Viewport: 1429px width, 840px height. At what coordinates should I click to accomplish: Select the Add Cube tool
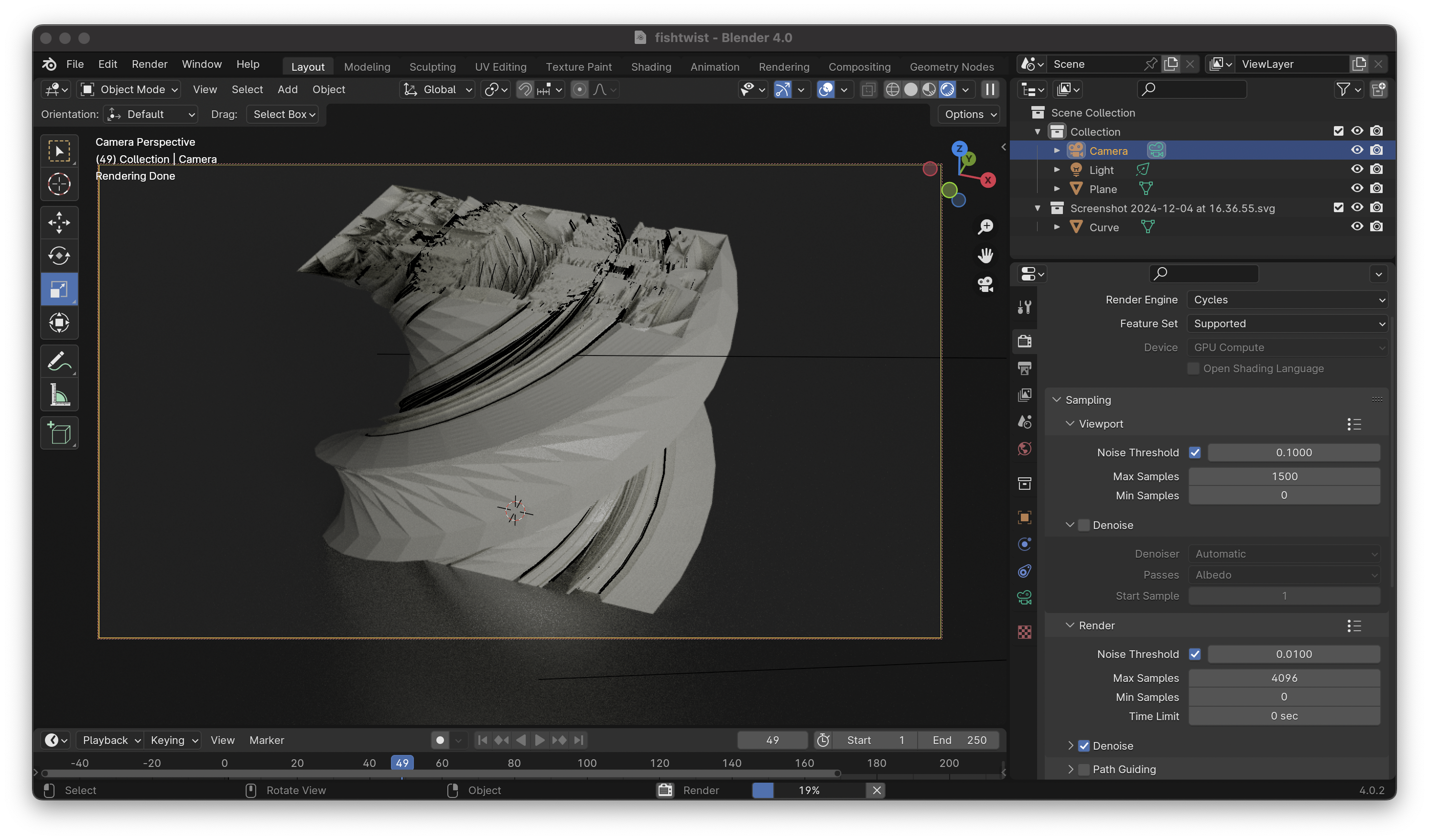tap(59, 433)
